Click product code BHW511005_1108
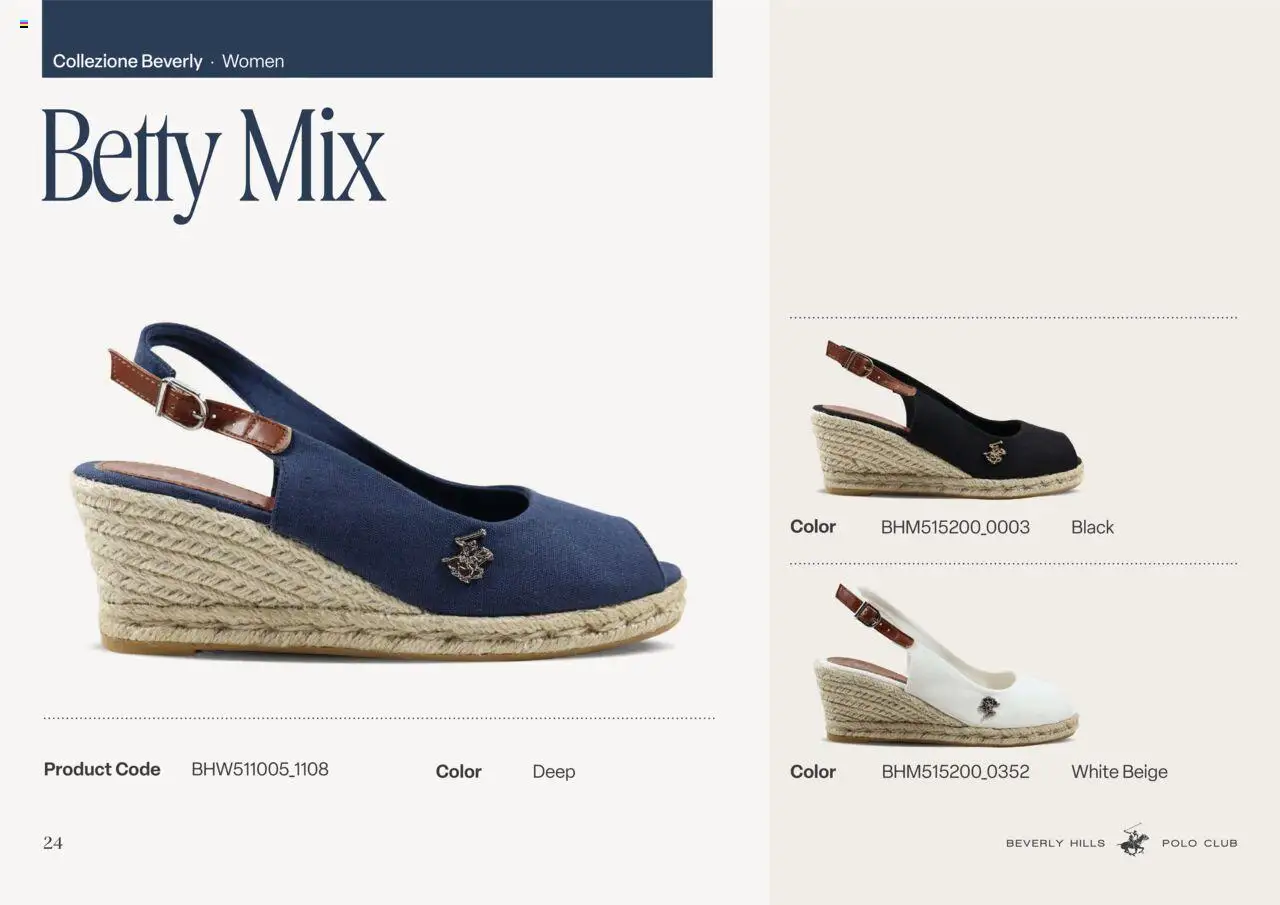 pos(260,769)
